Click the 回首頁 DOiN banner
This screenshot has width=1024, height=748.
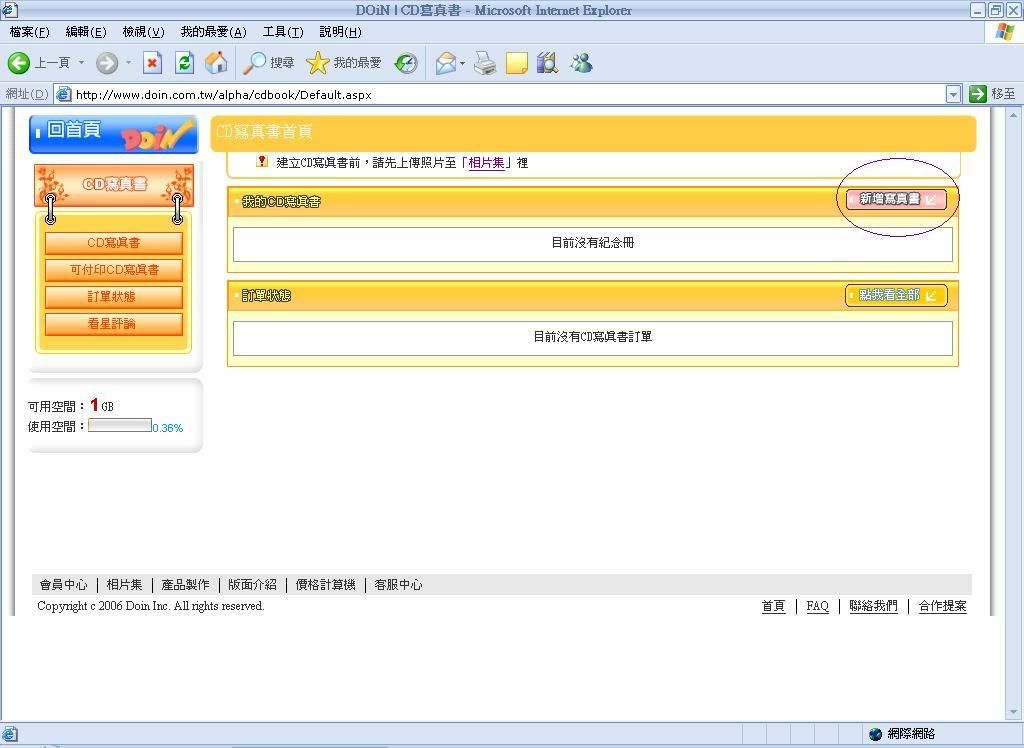click(x=113, y=134)
